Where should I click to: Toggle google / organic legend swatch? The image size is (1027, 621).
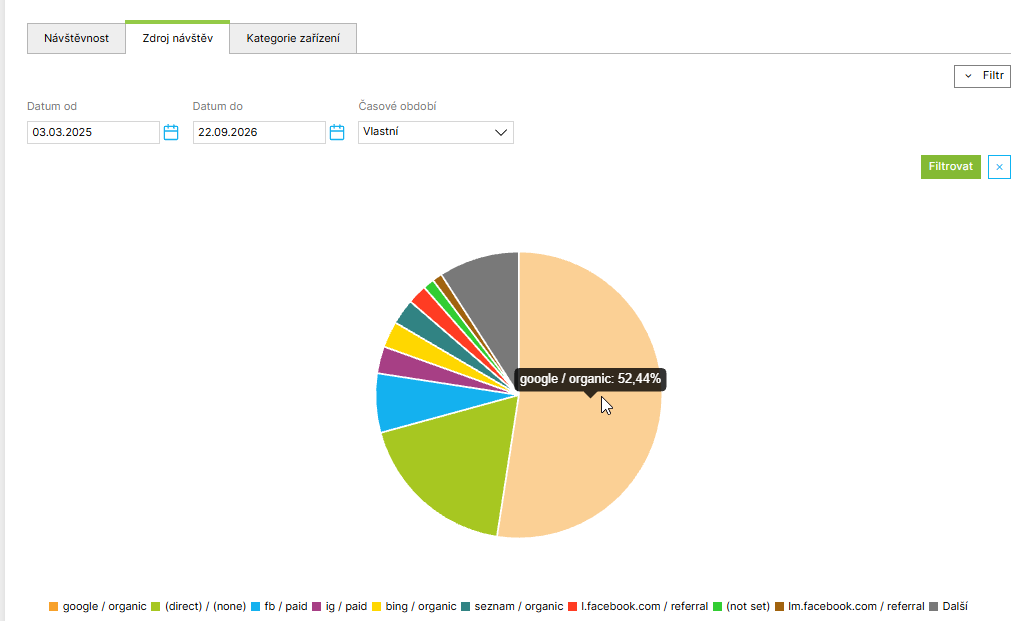pyautogui.click(x=54, y=607)
